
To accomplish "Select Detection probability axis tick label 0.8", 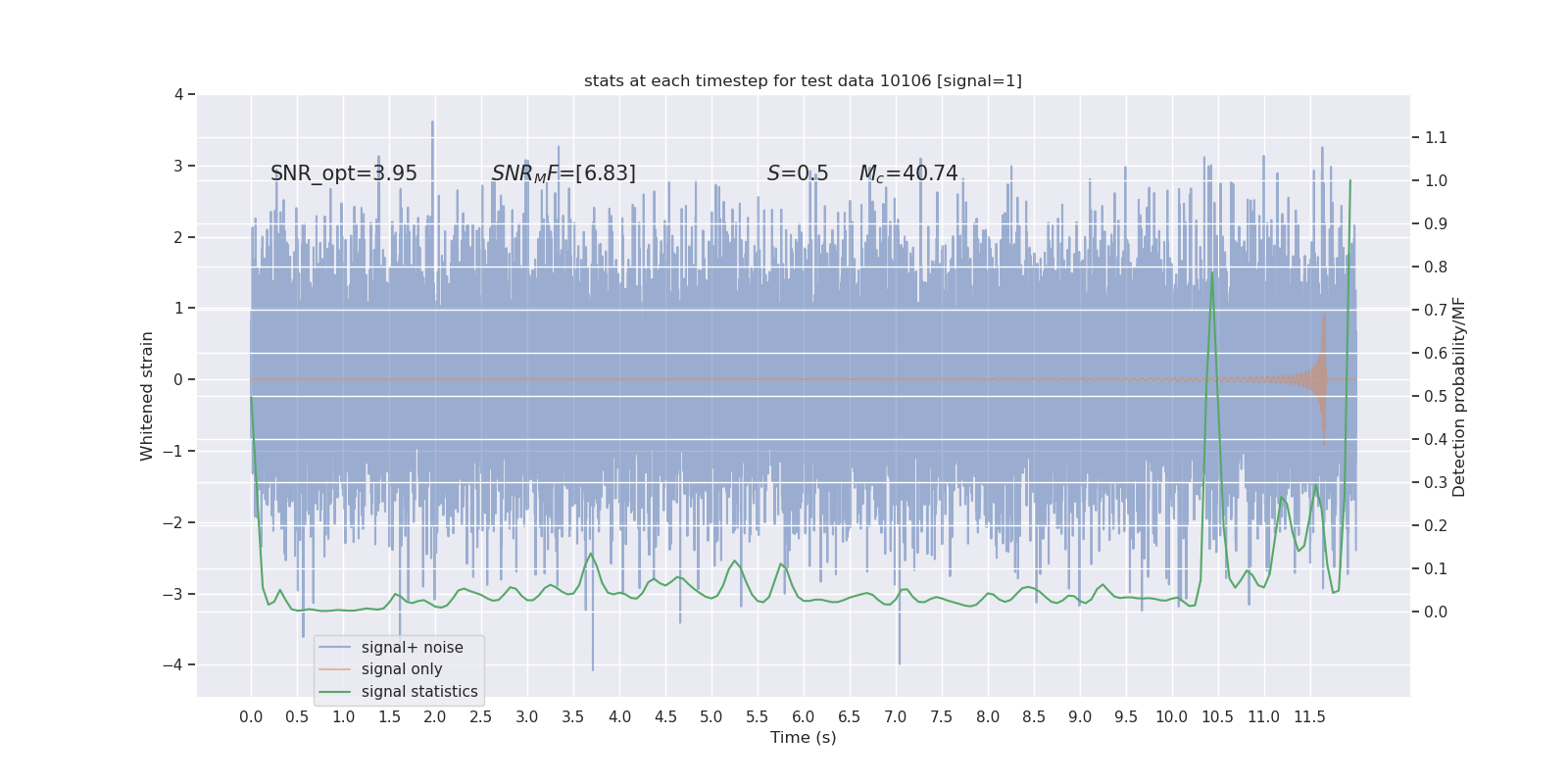I will (1436, 267).
